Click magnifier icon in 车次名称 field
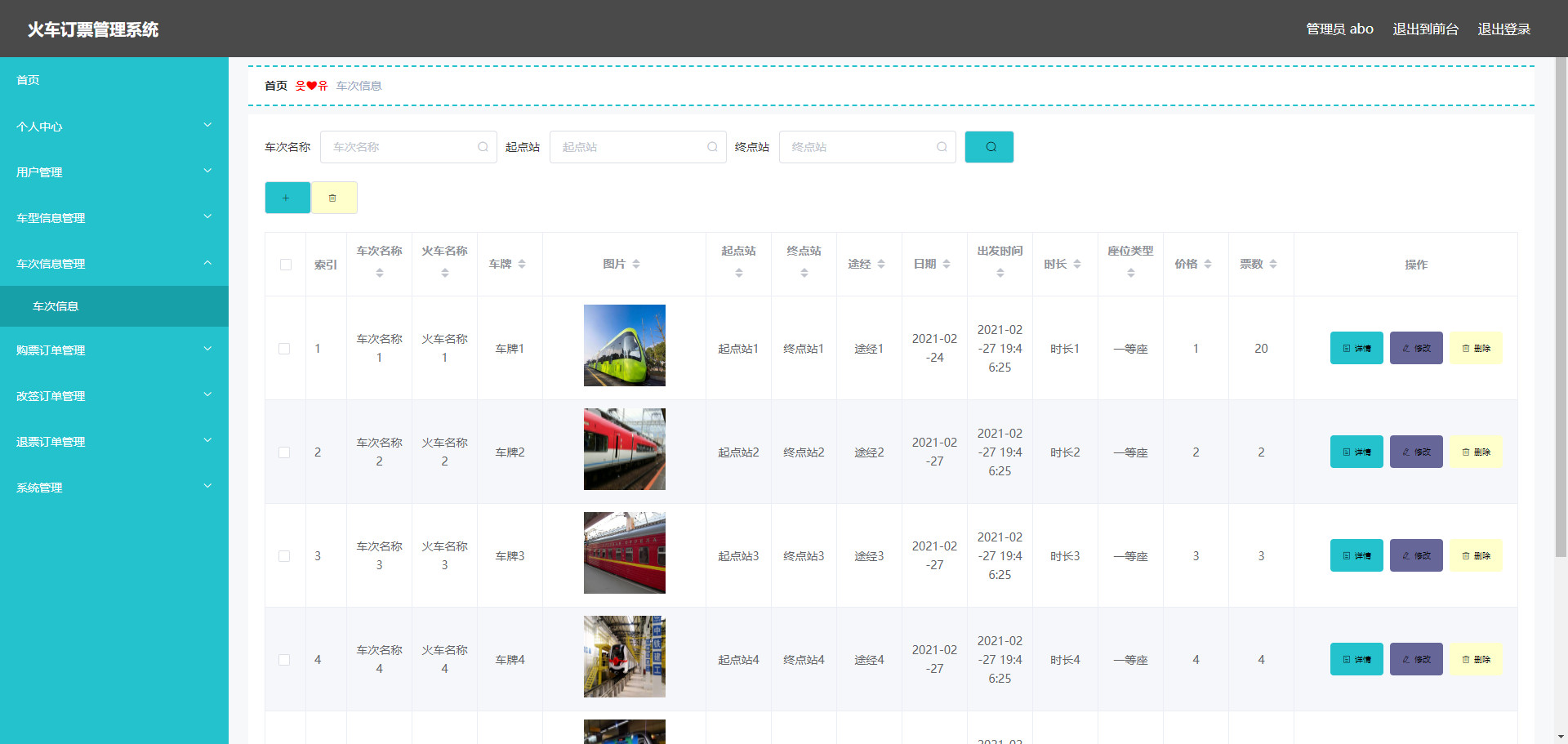1568x744 pixels. click(x=483, y=147)
